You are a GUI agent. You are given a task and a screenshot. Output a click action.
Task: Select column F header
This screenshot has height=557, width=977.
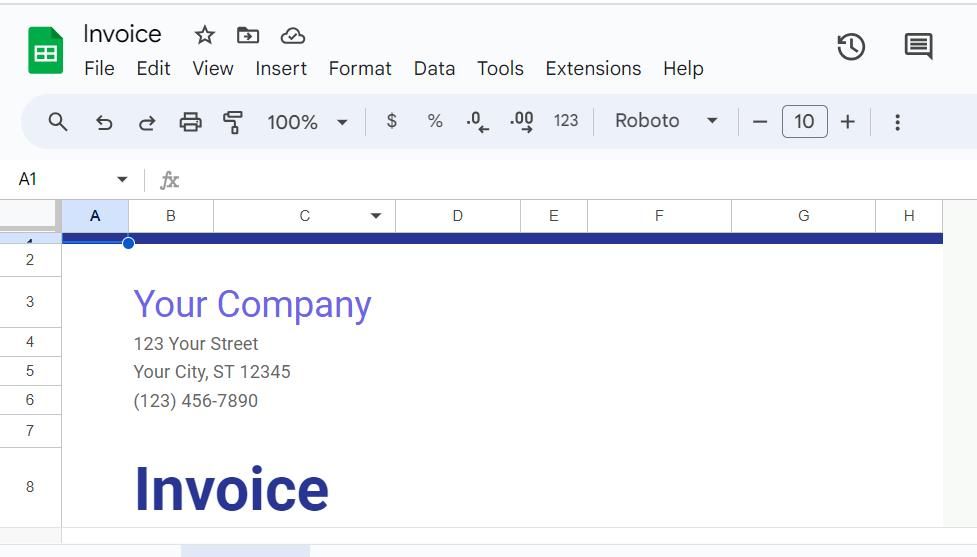click(659, 216)
